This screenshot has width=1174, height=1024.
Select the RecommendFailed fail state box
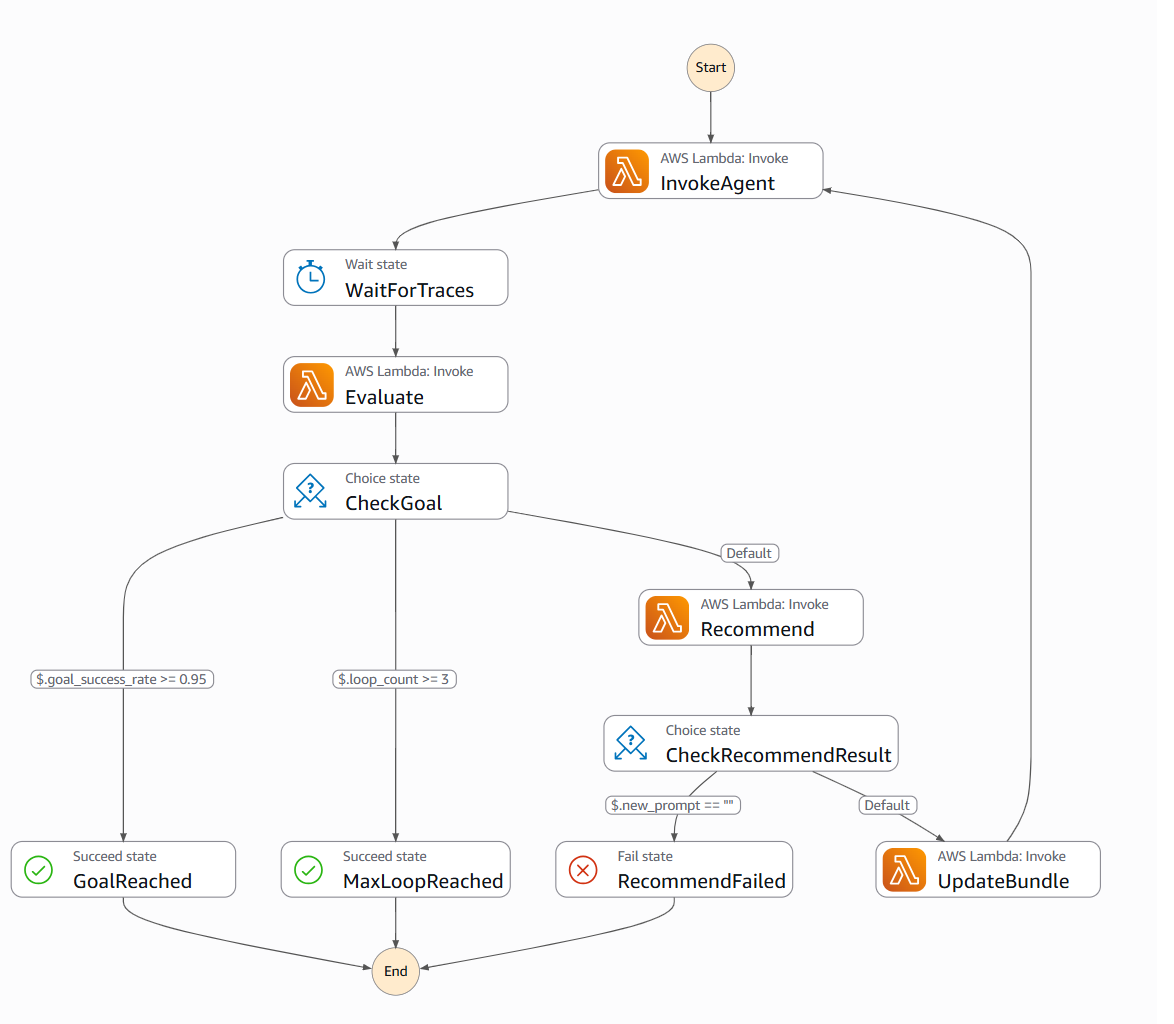[x=674, y=869]
